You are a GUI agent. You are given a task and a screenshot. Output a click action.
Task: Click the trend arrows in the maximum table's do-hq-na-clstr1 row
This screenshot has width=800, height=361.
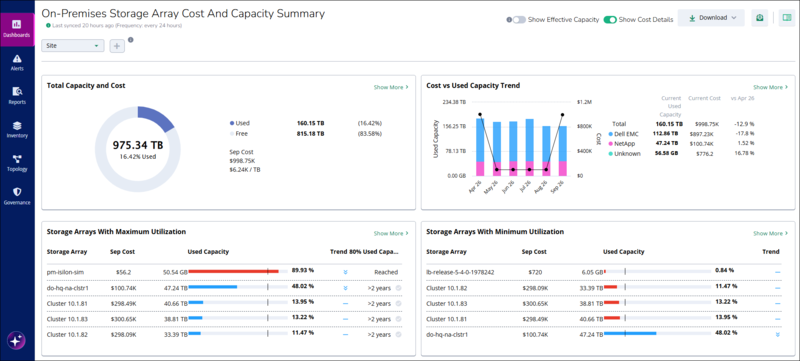click(345, 288)
